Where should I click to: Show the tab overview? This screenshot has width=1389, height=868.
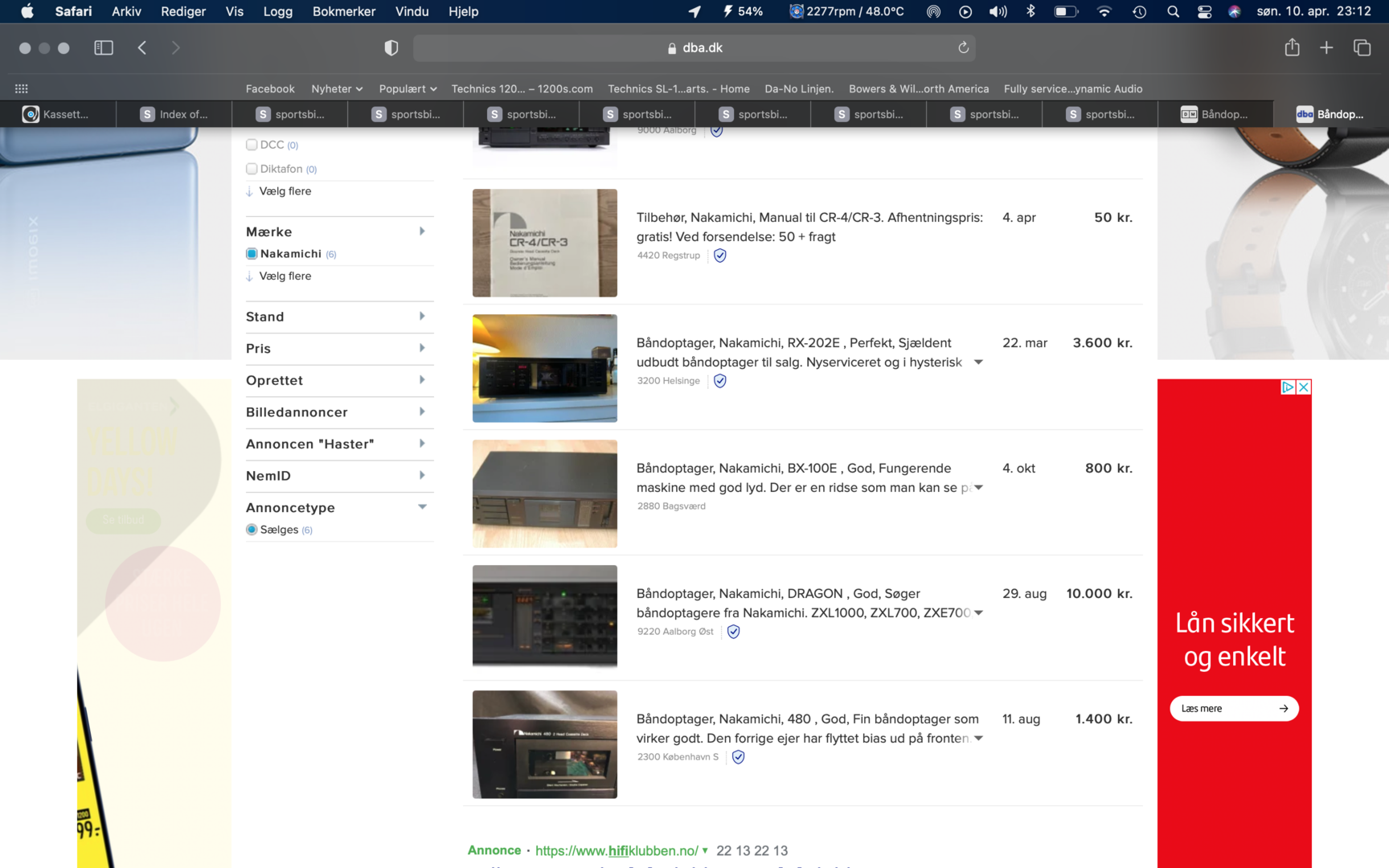click(1362, 47)
